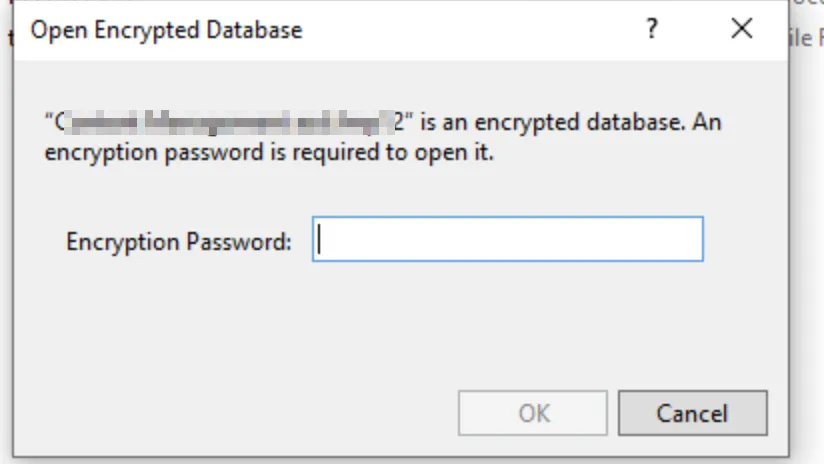This screenshot has width=824, height=464.
Task: Click the background window strip above dialog
Action: click(x=400, y=3)
